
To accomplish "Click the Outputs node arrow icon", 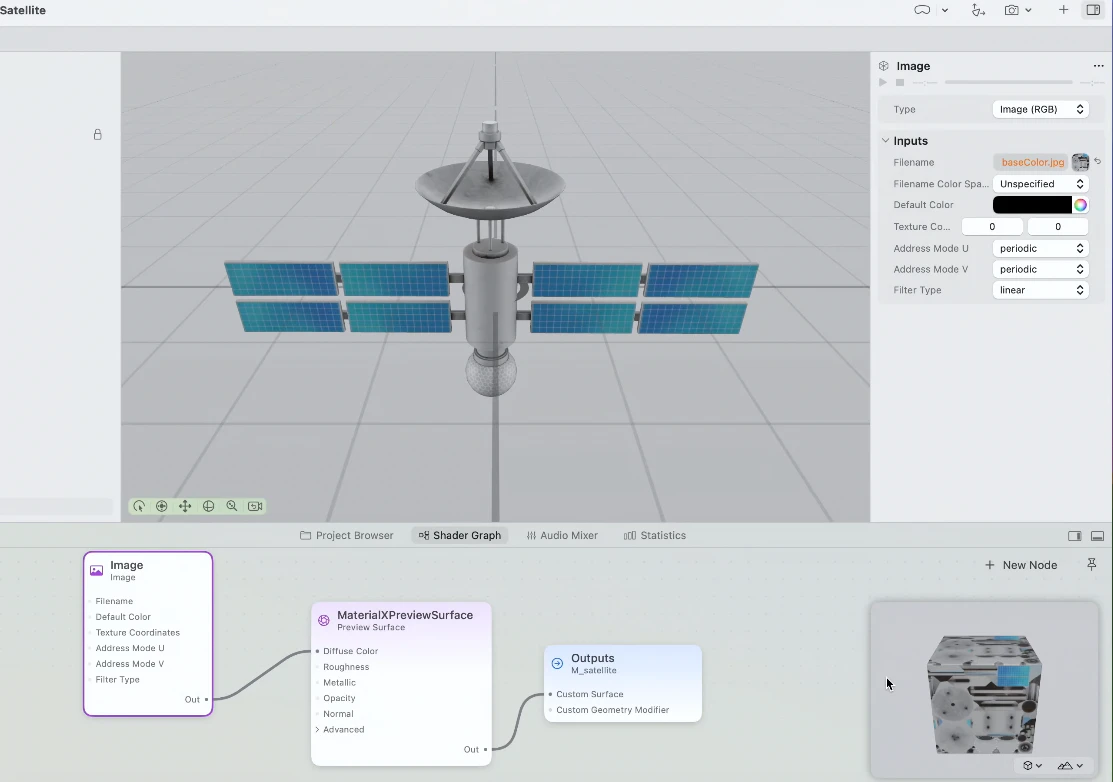I will point(557,663).
